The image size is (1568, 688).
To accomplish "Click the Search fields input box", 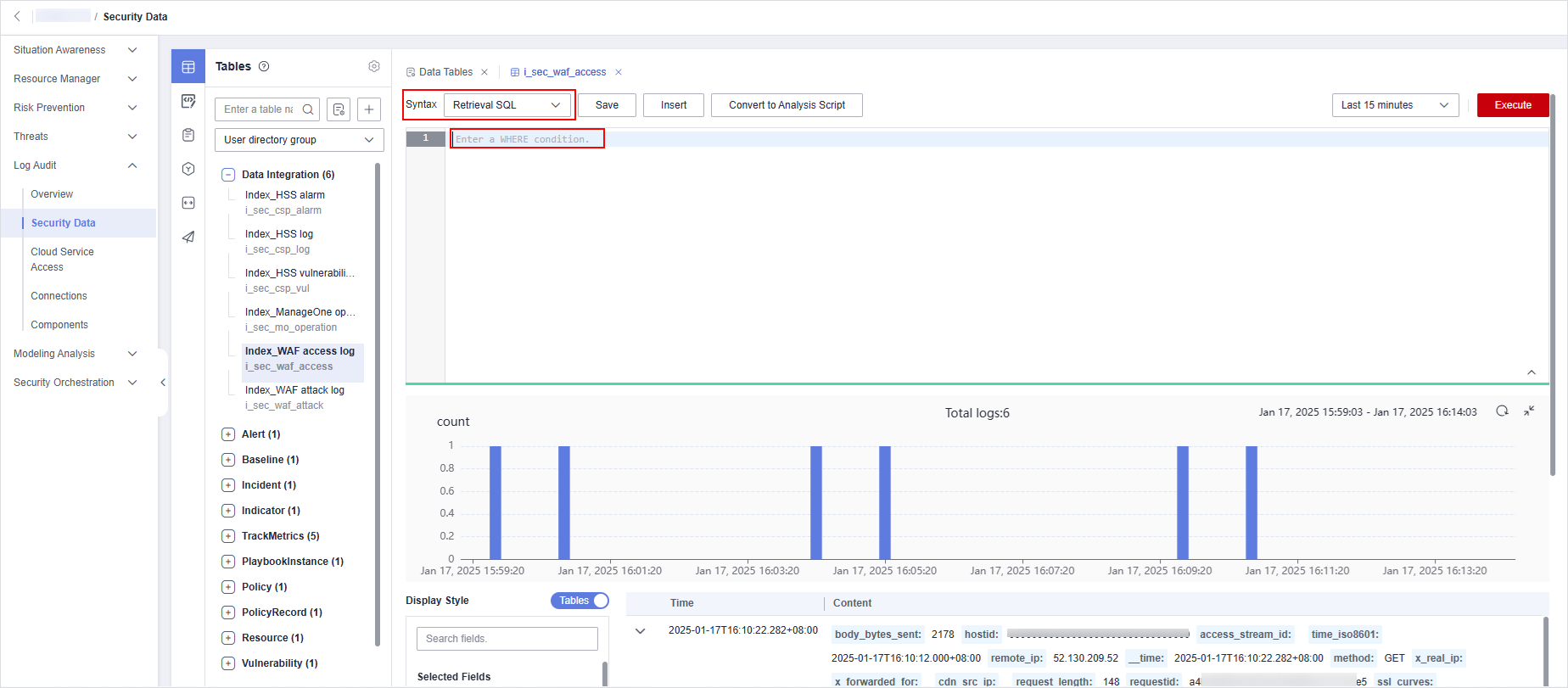I will (x=507, y=639).
